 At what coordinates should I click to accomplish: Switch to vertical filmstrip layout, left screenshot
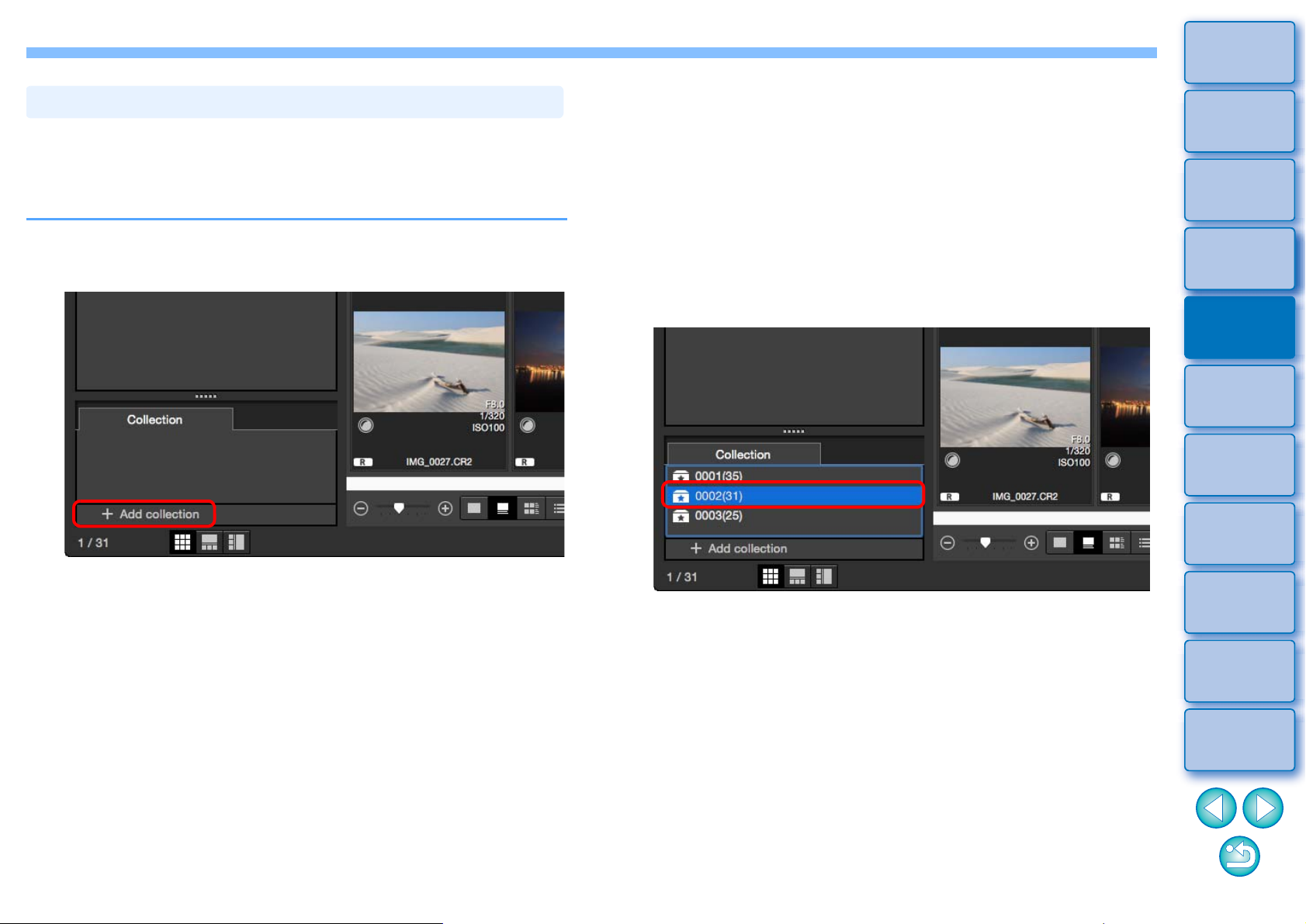click(x=236, y=542)
